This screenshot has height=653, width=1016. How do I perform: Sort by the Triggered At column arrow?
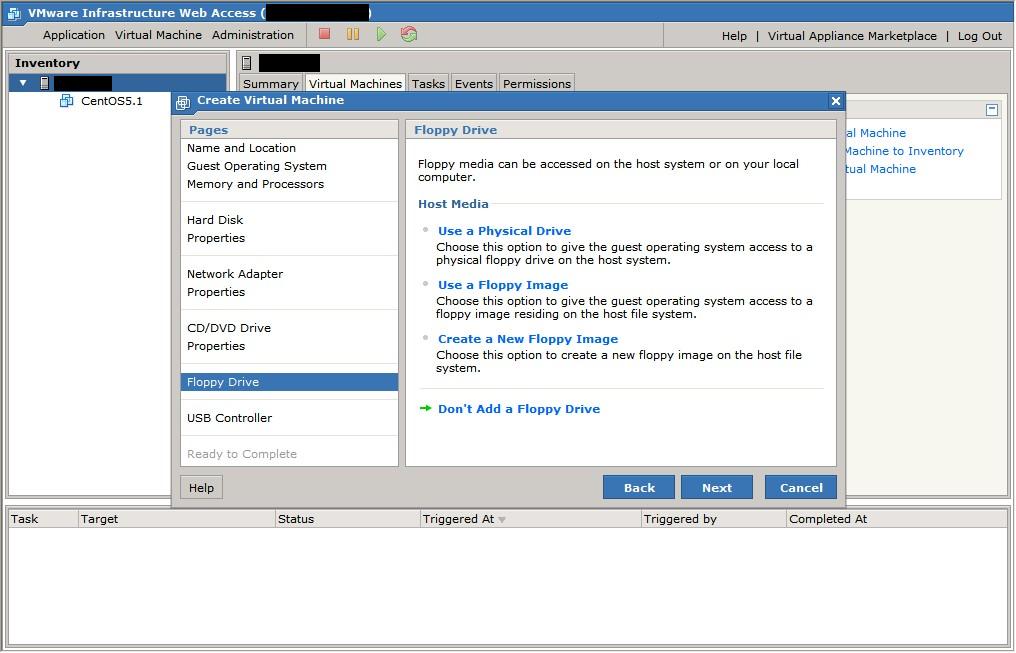[x=502, y=520]
